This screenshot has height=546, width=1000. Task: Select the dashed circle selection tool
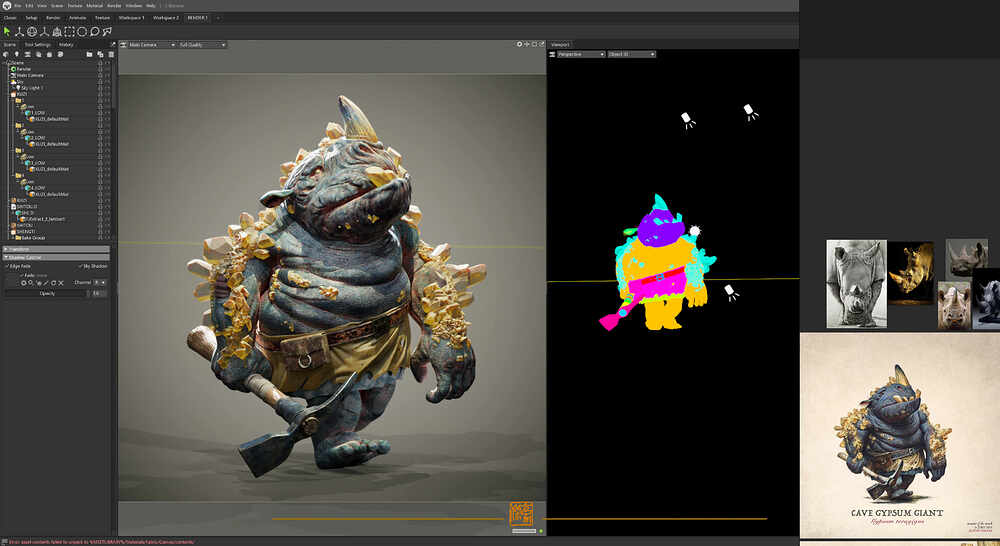coord(82,31)
